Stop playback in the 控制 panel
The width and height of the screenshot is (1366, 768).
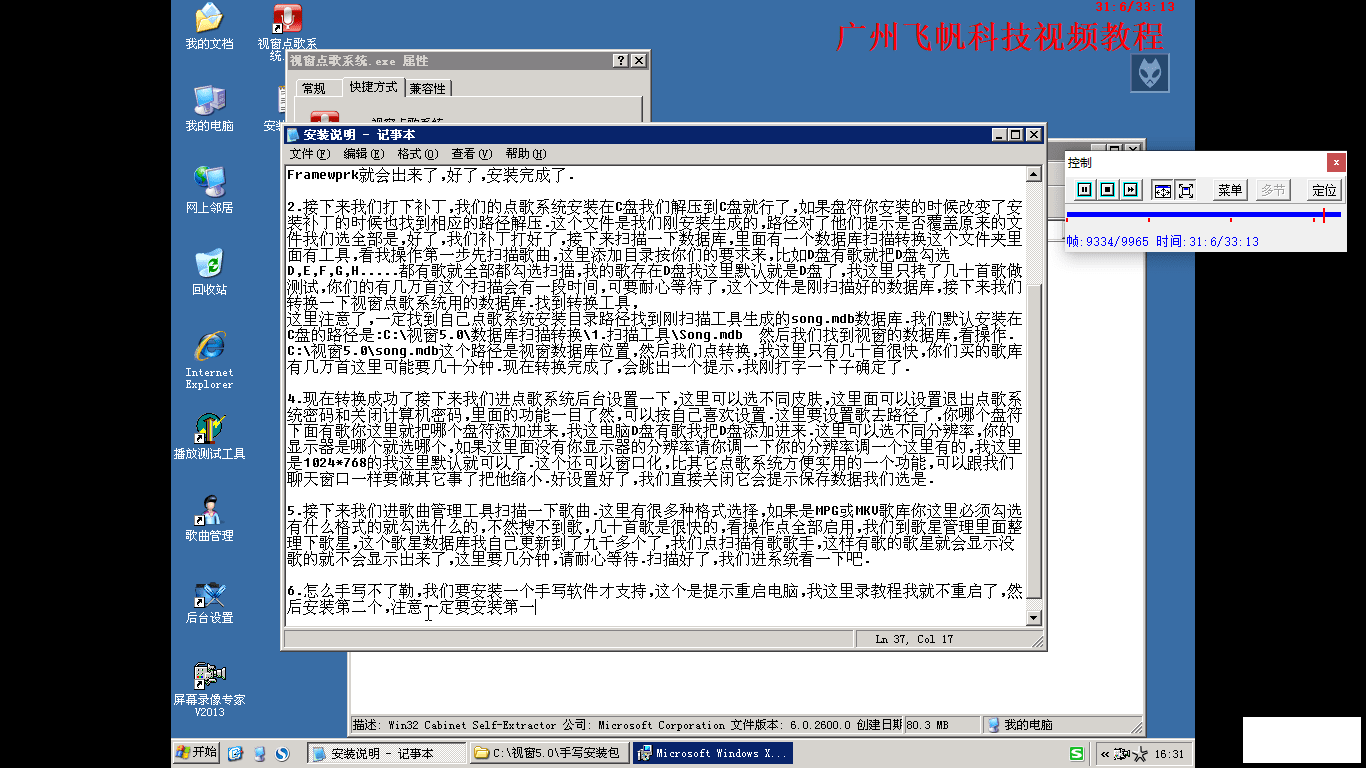pyautogui.click(x=1108, y=190)
